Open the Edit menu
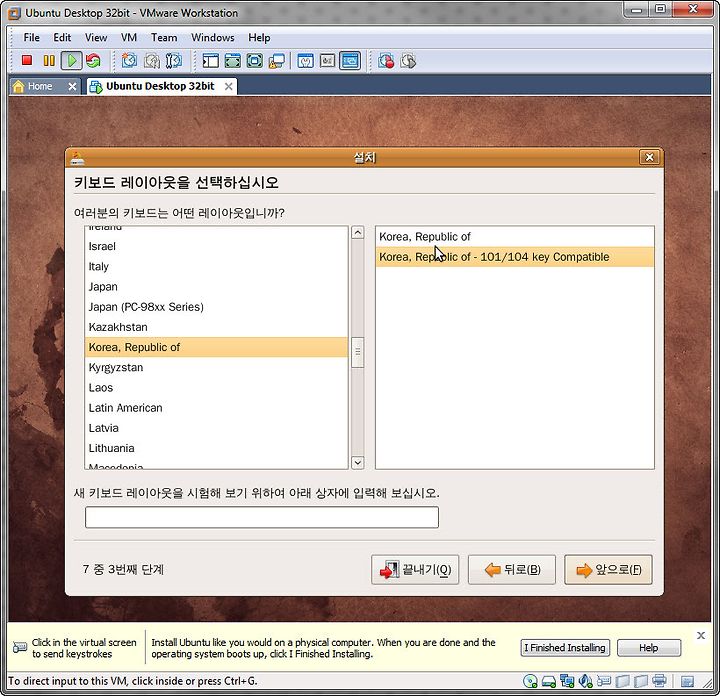720x696 pixels. coord(62,38)
